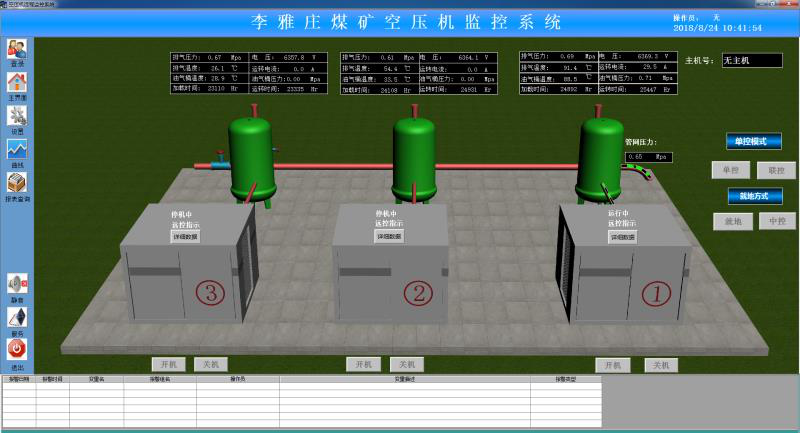Open the 主界面 home icon
The width and height of the screenshot is (800, 433).
pyautogui.click(x=17, y=83)
